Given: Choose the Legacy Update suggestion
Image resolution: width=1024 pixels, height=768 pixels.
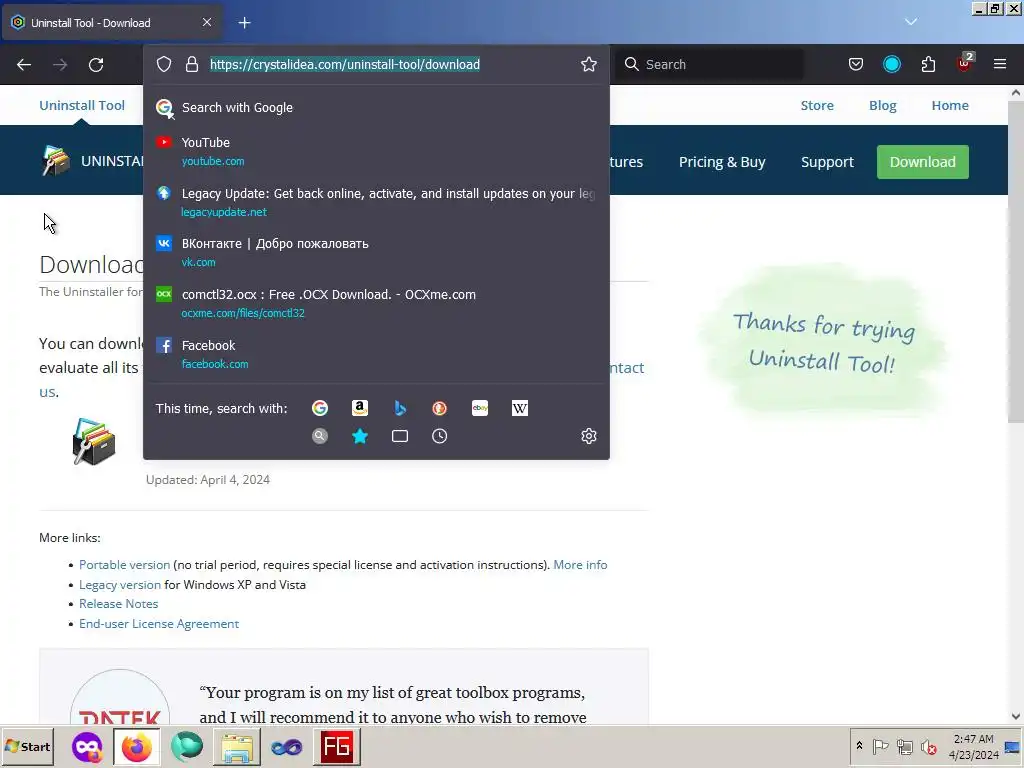Looking at the screenshot, I should [376, 202].
